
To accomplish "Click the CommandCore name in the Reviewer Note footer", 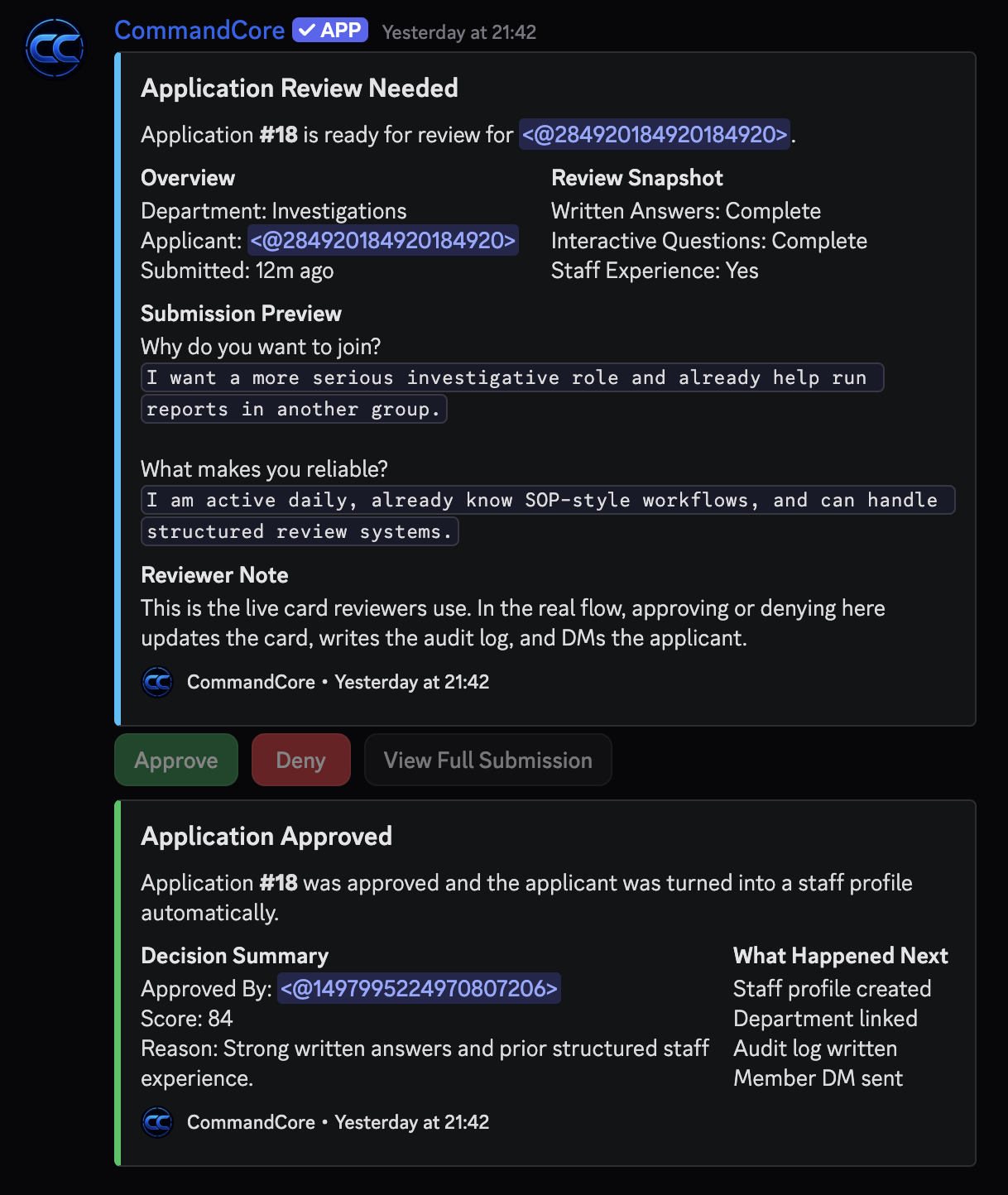I will coord(250,682).
